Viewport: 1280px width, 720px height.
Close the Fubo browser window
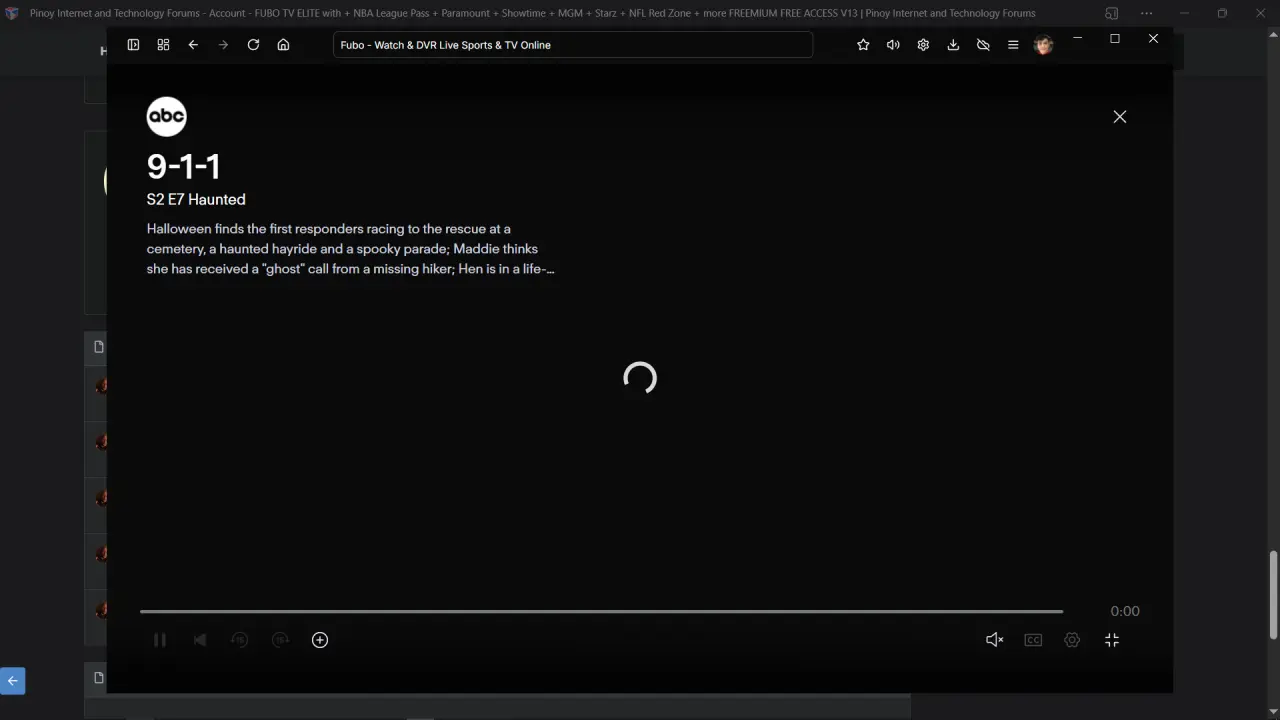1153,38
